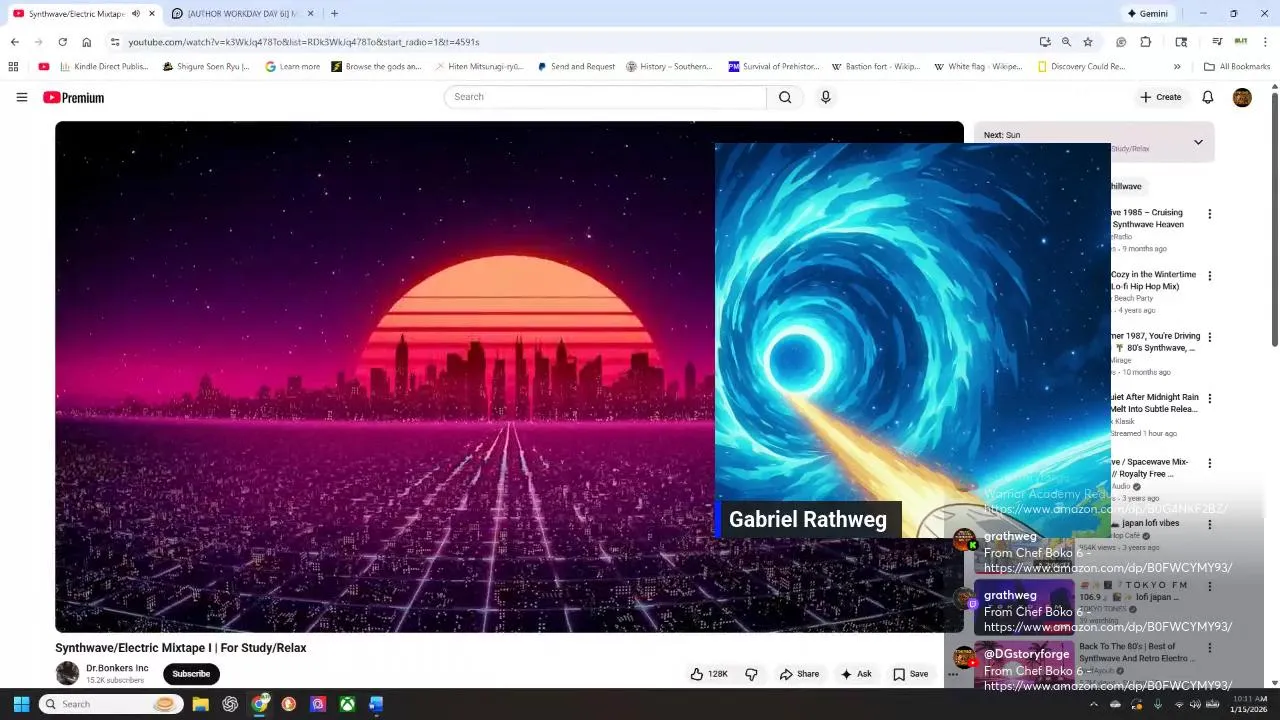Screen dimensions: 1280x720
Task: Like the video with thumbs up
Action: pos(708,674)
